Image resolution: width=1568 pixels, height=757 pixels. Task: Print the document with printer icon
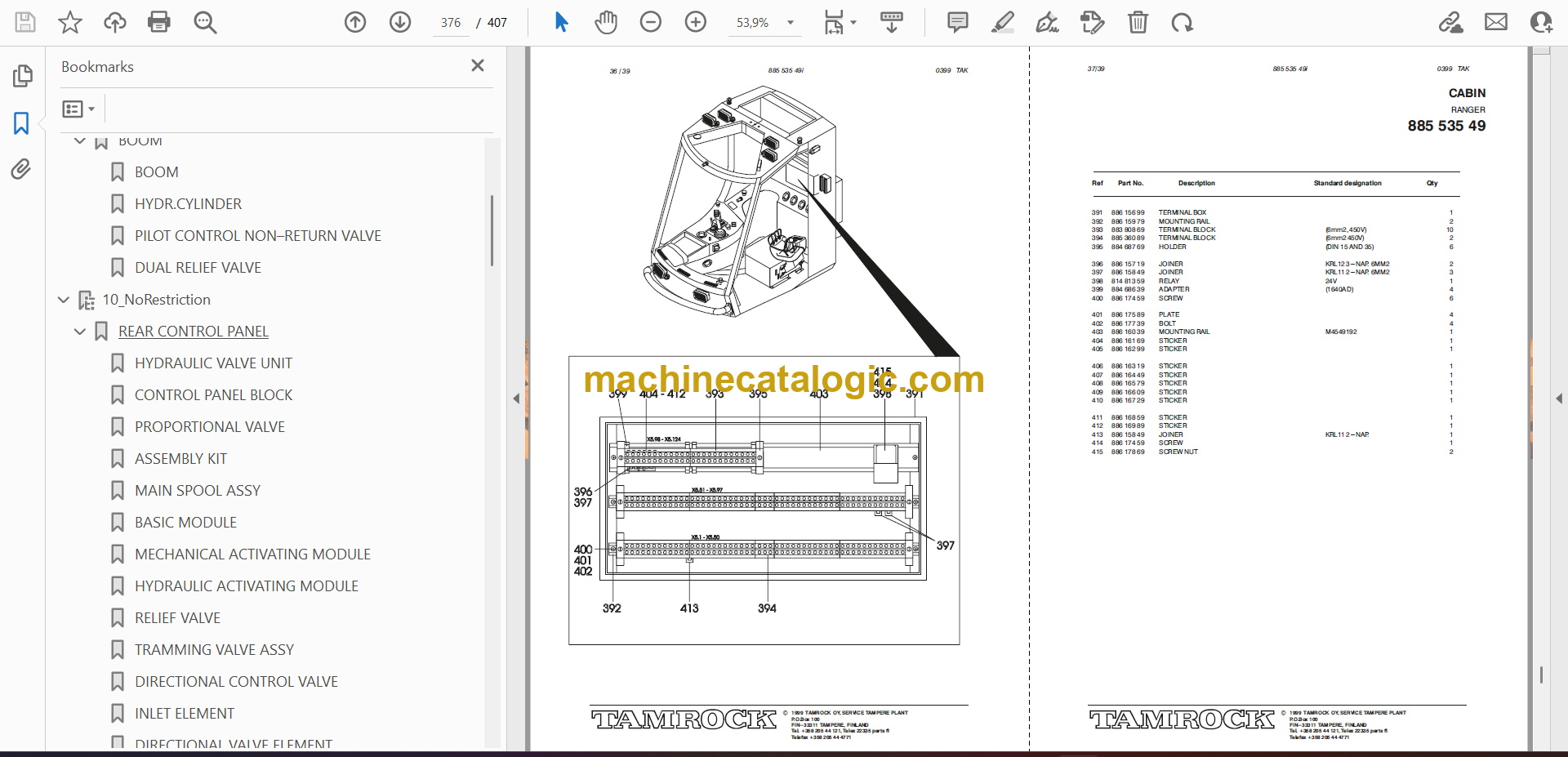(159, 22)
